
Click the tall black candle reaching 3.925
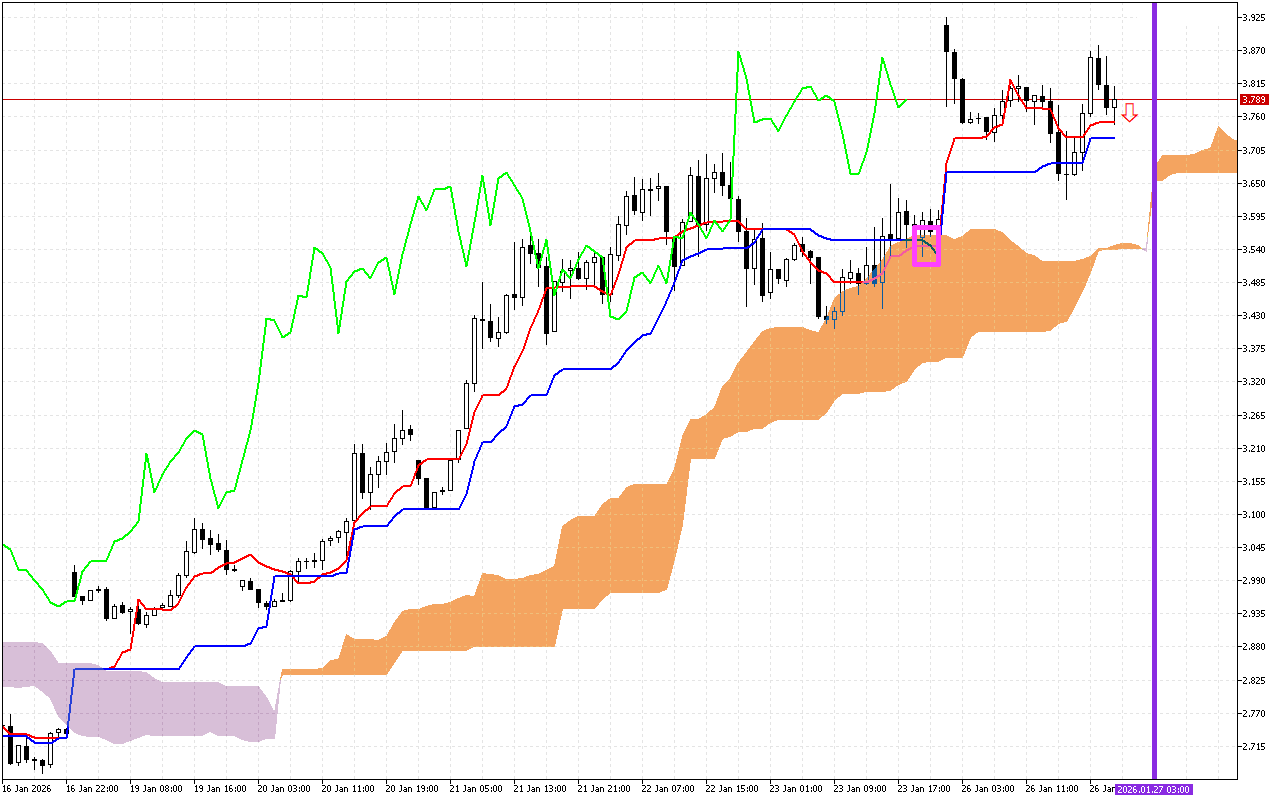click(x=947, y=40)
